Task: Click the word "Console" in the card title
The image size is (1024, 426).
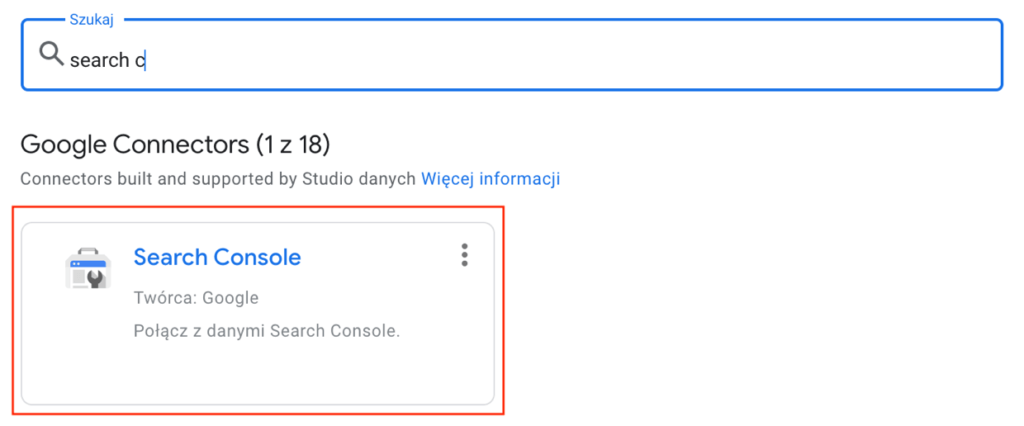Action: coord(257,257)
